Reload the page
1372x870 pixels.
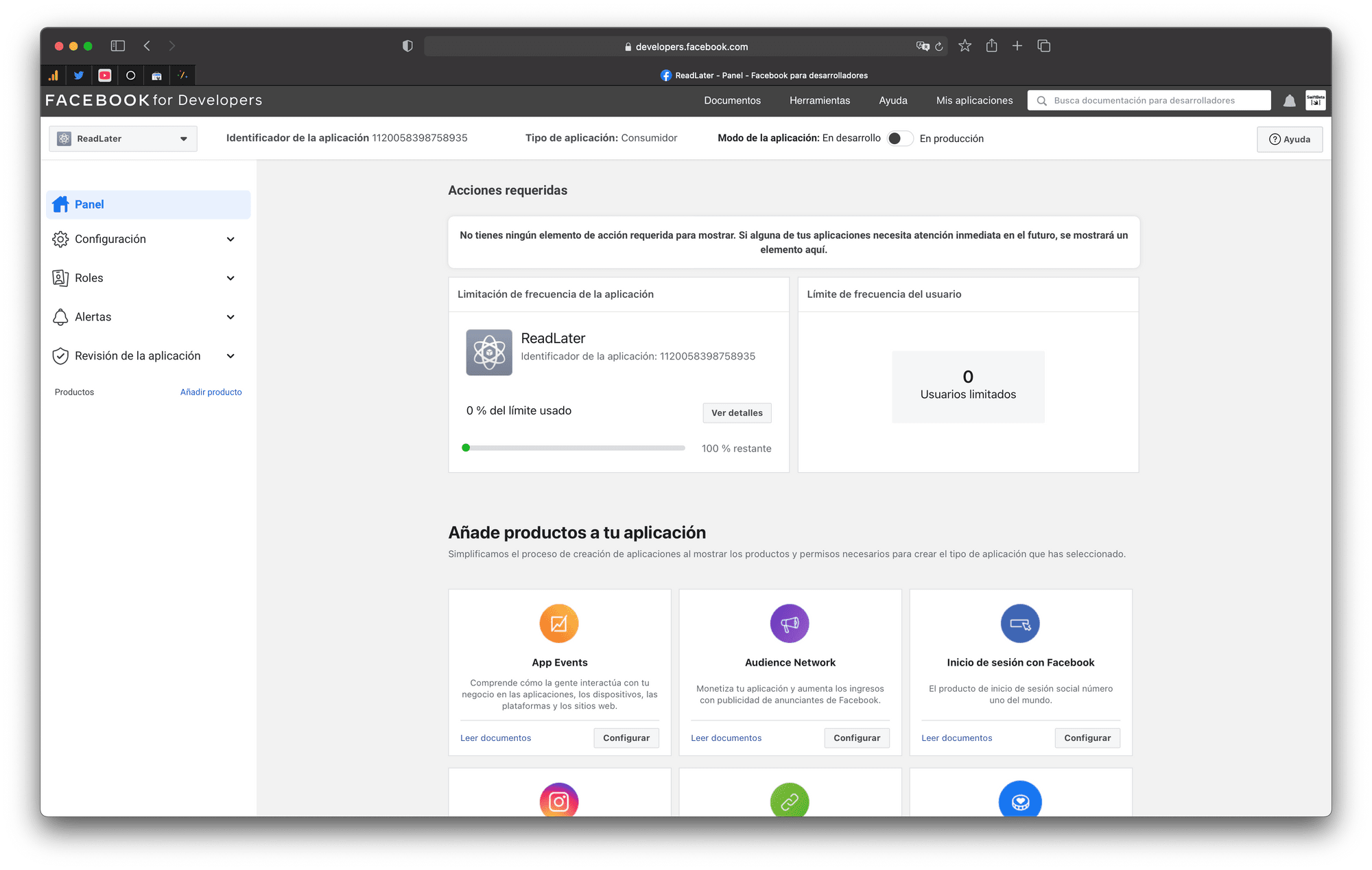click(939, 47)
